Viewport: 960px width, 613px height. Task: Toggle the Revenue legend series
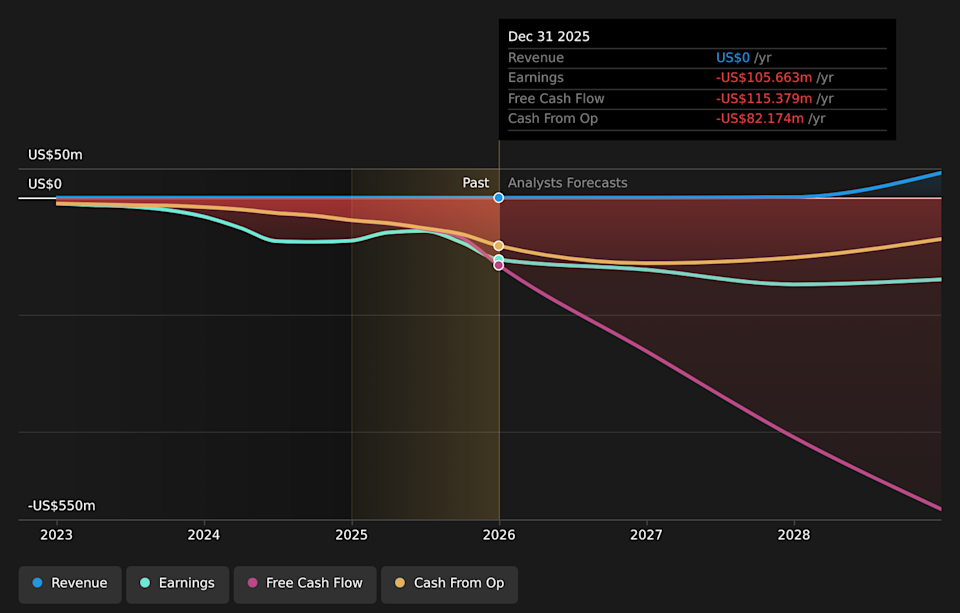point(70,583)
